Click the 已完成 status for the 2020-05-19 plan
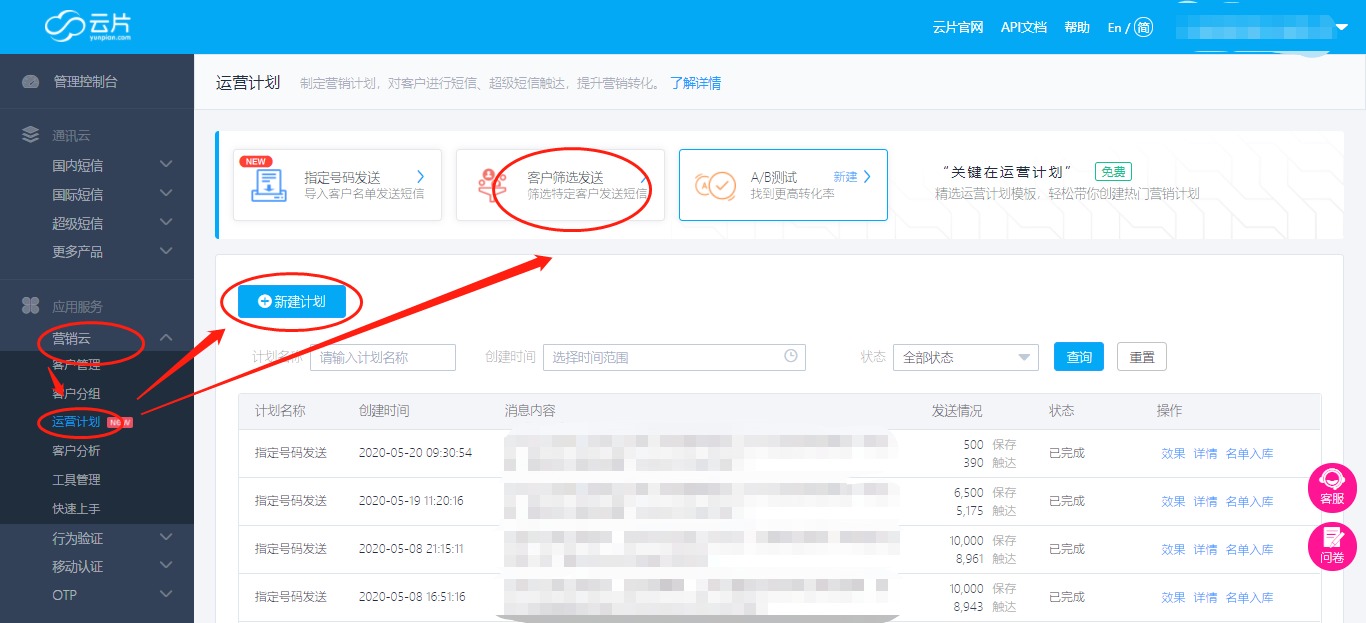1366x623 pixels. pyautogui.click(x=1067, y=501)
